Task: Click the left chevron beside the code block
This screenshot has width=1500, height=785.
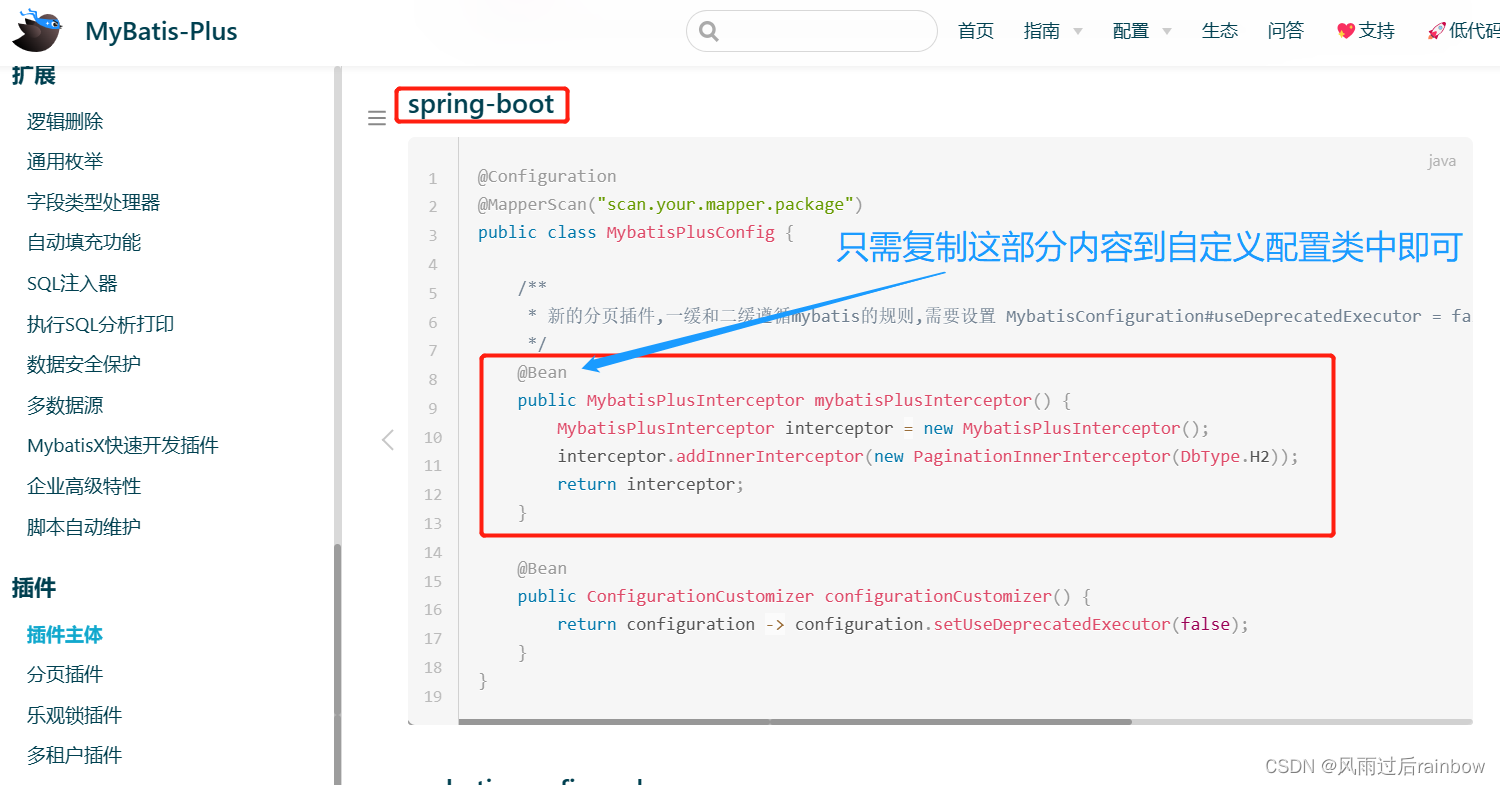Action: coord(388,440)
